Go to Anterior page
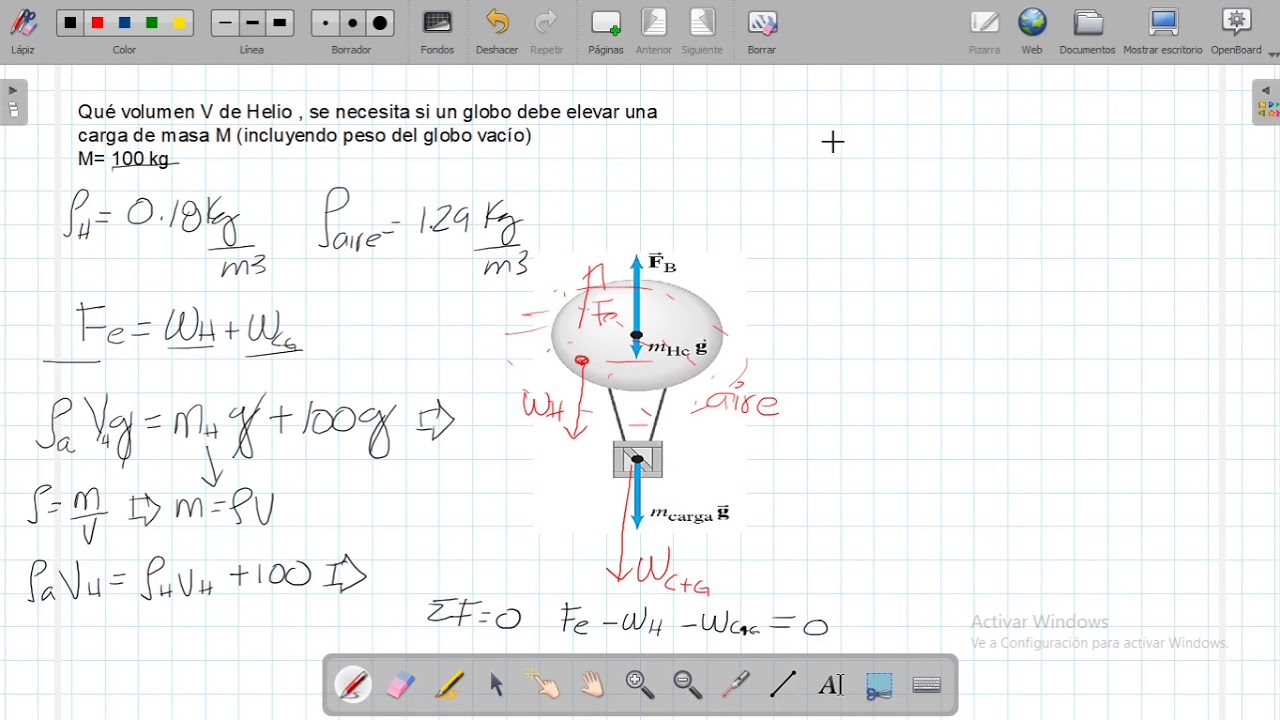The image size is (1280, 720). pos(654,31)
